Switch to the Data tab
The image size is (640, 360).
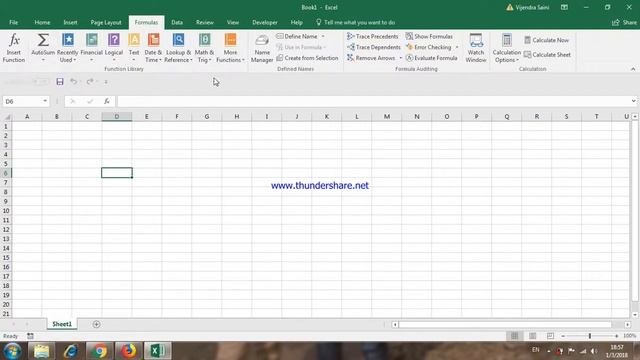click(177, 22)
